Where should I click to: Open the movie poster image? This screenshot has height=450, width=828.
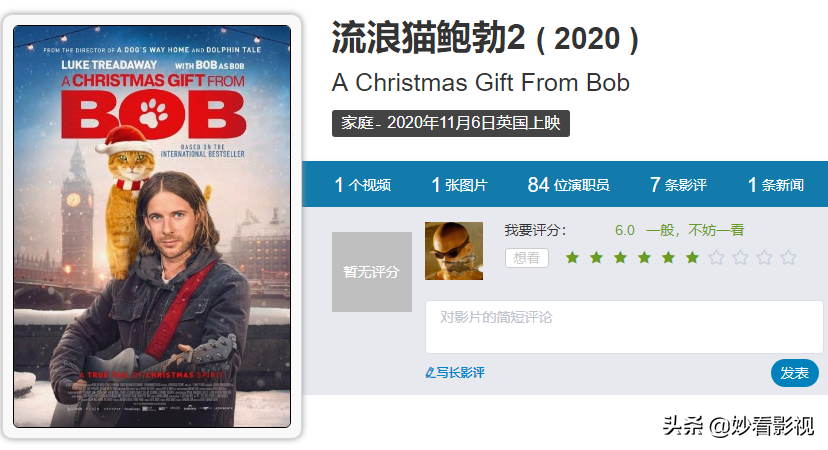point(152,227)
